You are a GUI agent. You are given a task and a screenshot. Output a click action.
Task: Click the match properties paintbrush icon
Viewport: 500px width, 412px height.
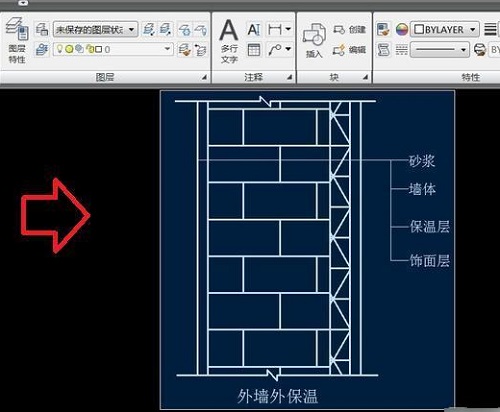coord(383,30)
